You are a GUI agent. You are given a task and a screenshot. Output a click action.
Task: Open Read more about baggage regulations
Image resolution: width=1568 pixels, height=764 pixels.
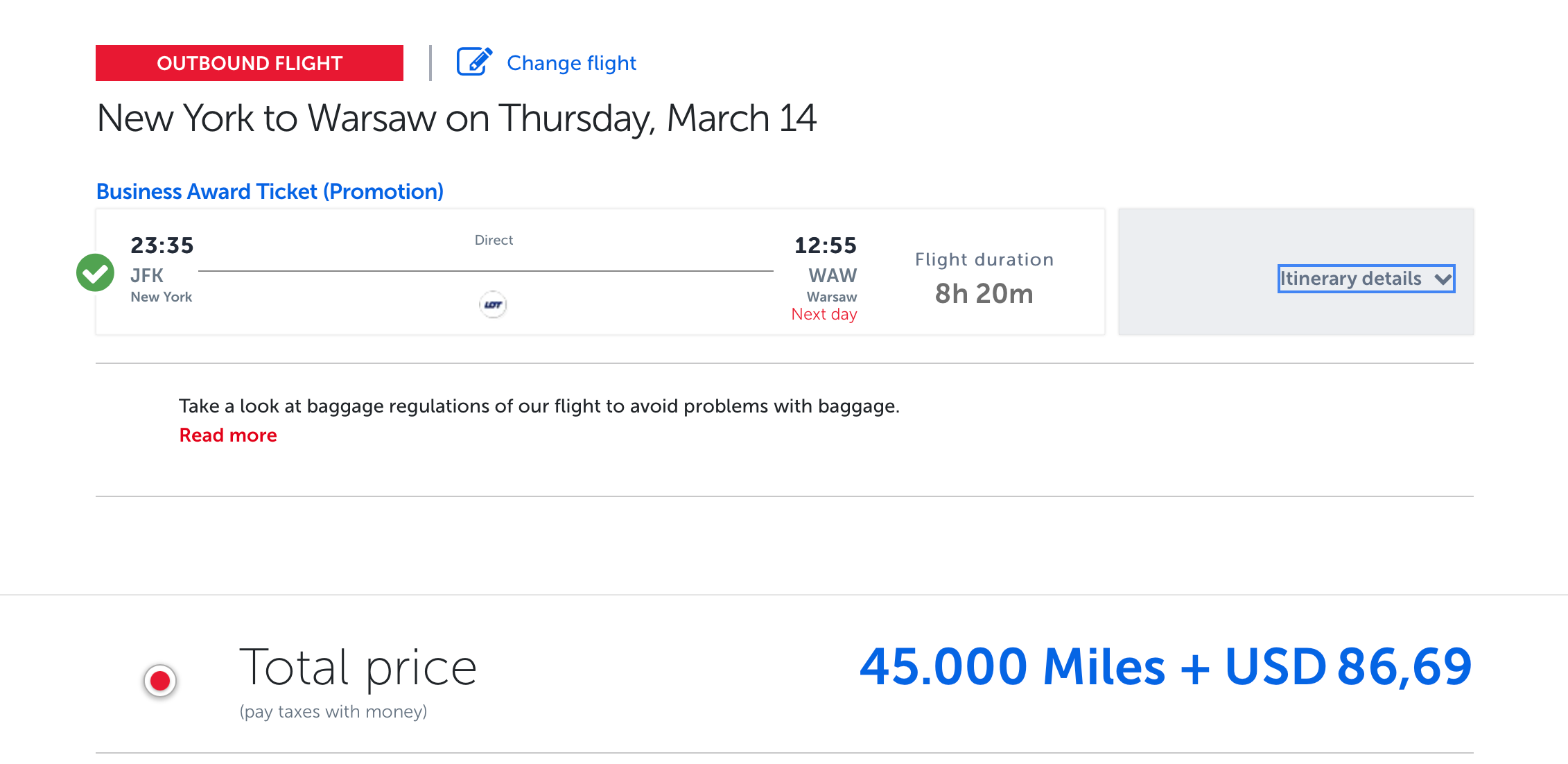[228, 435]
